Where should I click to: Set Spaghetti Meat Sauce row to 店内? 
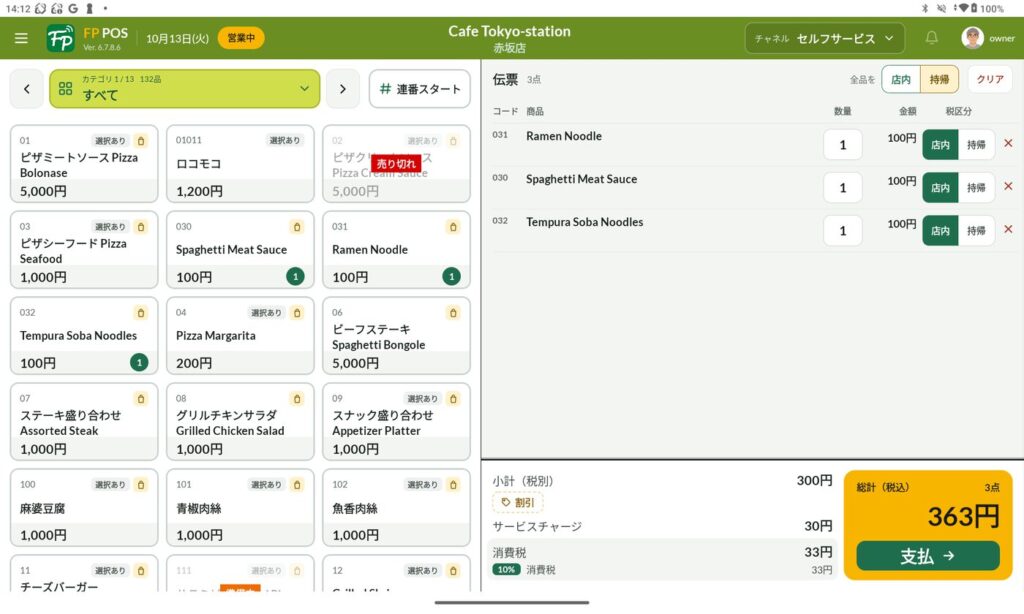pos(940,187)
